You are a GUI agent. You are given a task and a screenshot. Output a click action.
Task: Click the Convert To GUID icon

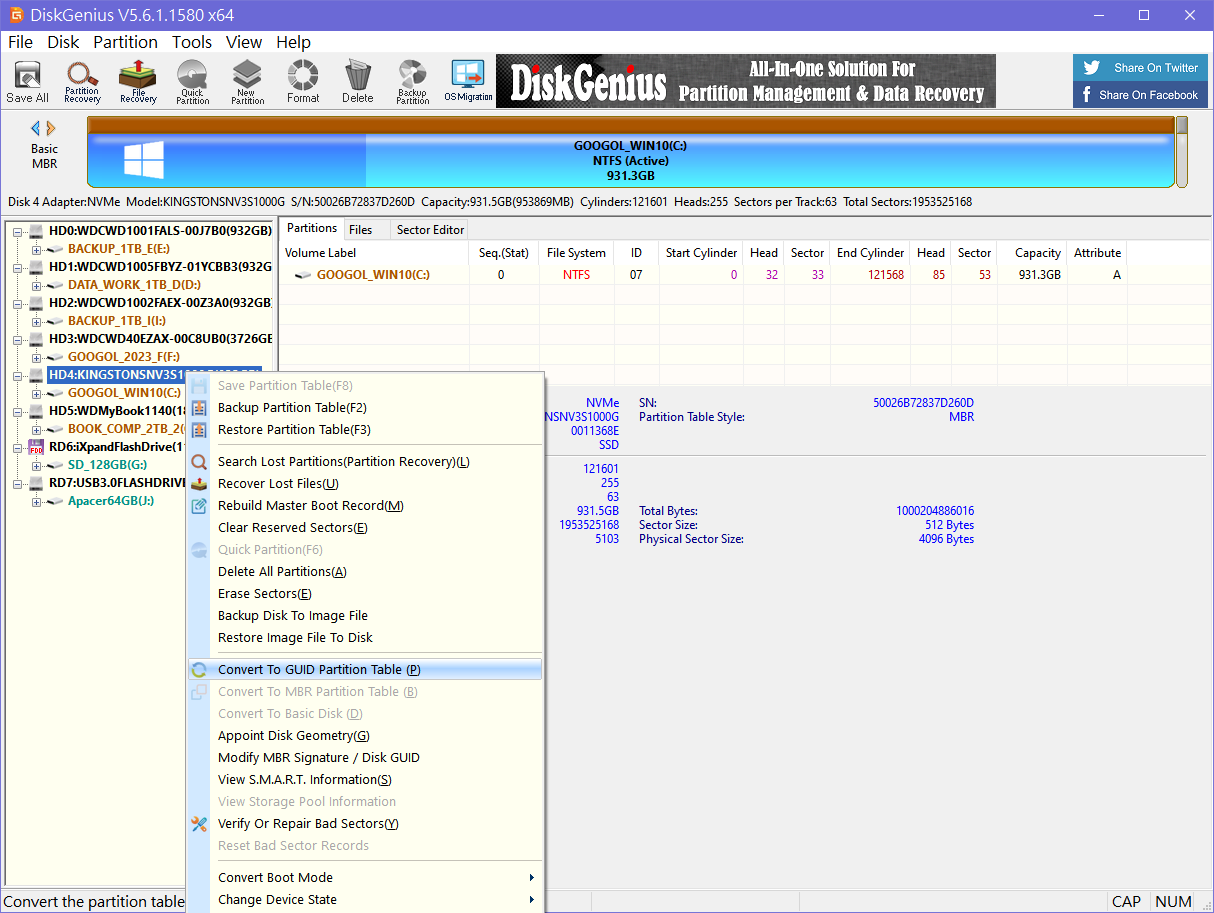[x=199, y=670]
